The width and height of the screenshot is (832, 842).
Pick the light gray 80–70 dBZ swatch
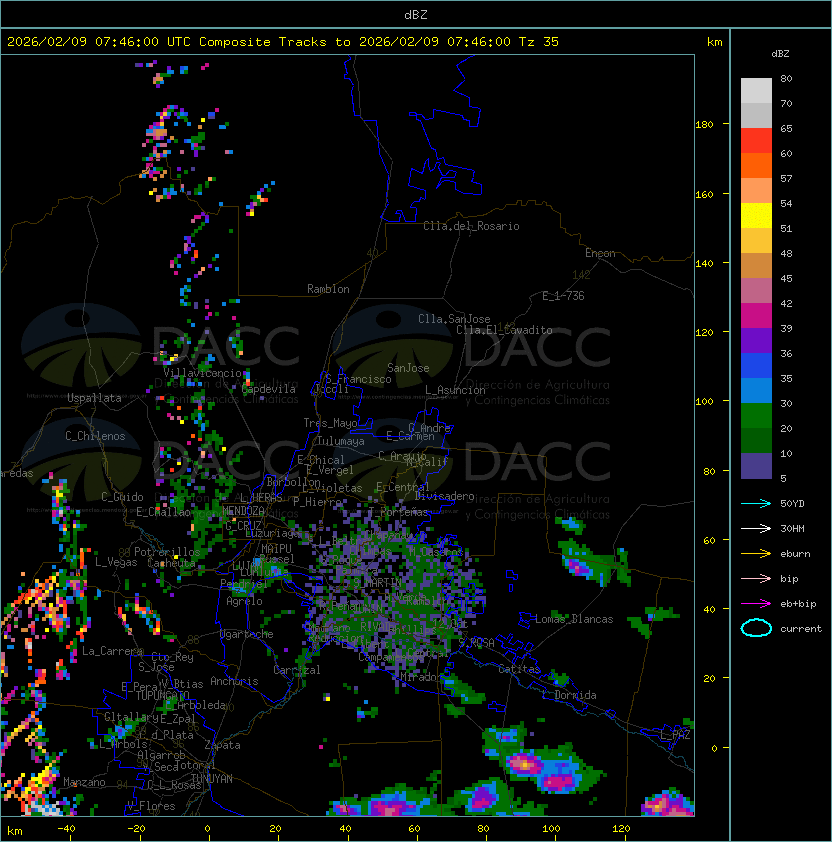pyautogui.click(x=756, y=90)
